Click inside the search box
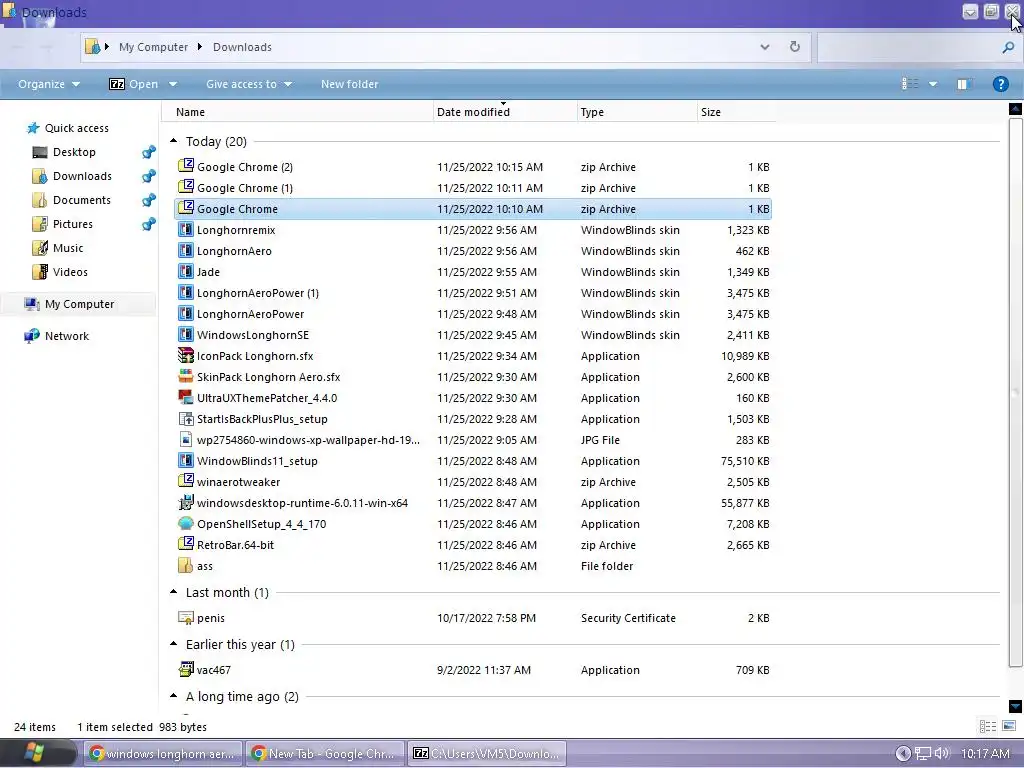Image resolution: width=1024 pixels, height=768 pixels. coord(909,47)
